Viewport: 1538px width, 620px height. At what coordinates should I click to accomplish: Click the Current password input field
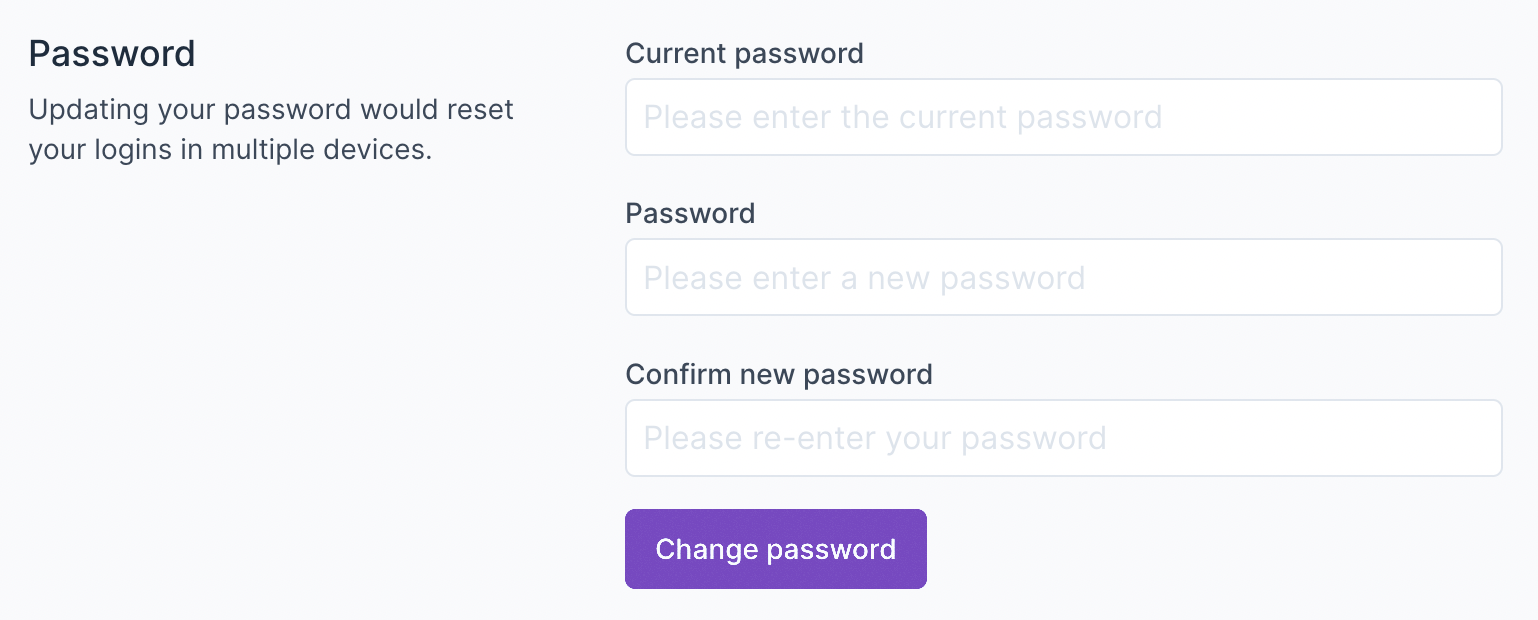pos(1063,117)
